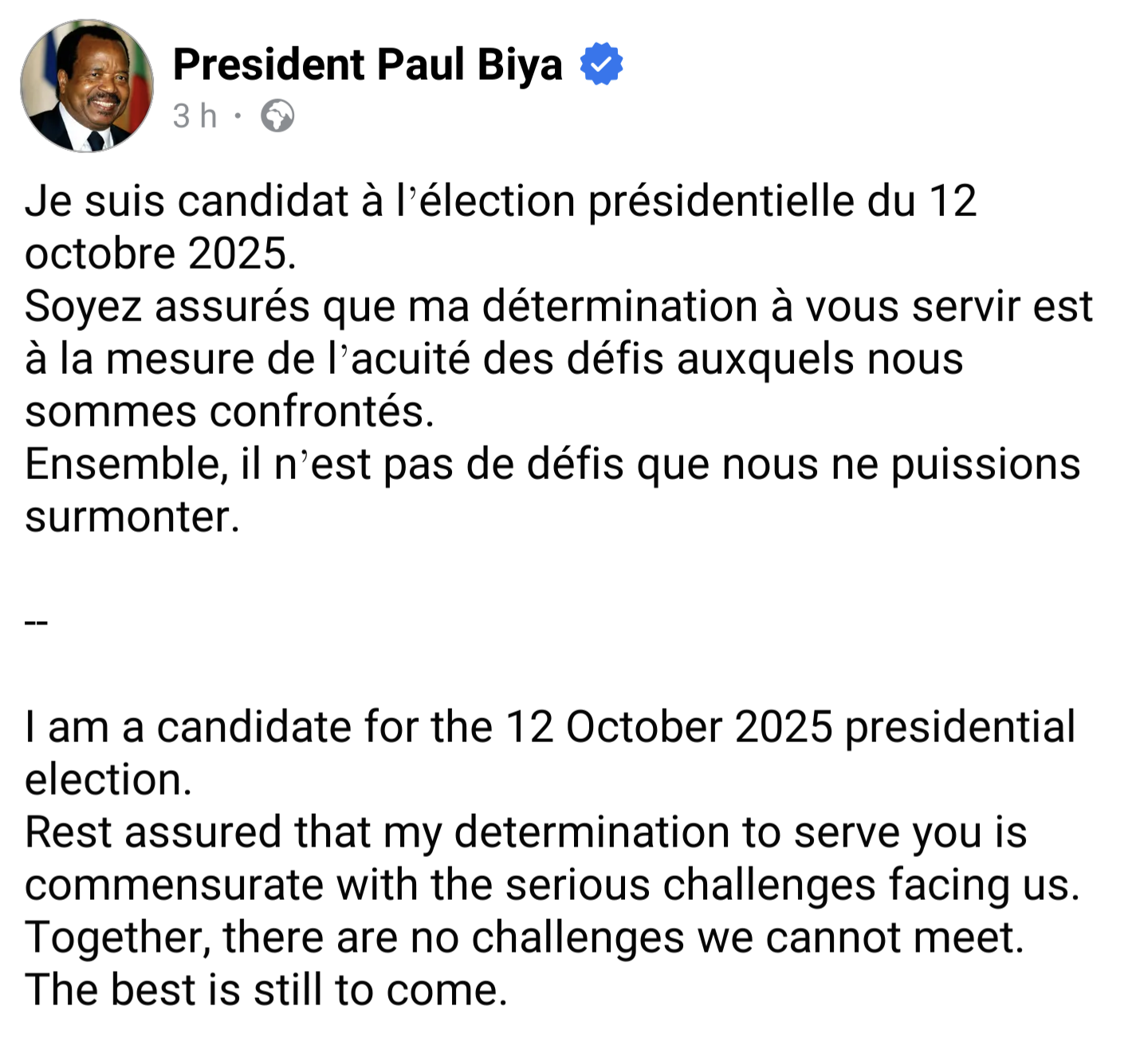The width and height of the screenshot is (1148, 1049).
Task: Click the line starting "Ensemble, il n'est pas"
Action: click(x=552, y=465)
